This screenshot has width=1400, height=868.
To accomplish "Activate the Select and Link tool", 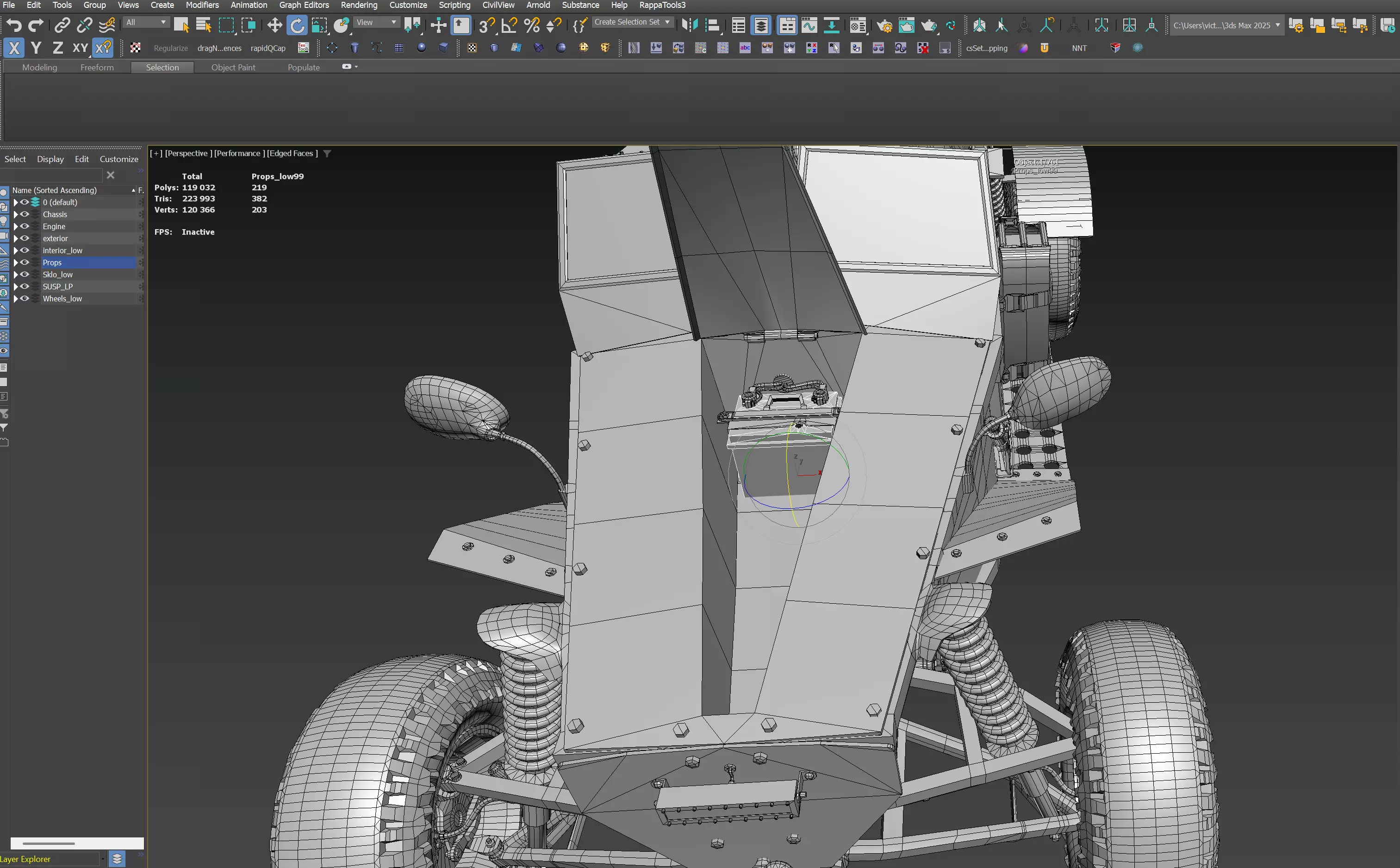I will click(62, 25).
